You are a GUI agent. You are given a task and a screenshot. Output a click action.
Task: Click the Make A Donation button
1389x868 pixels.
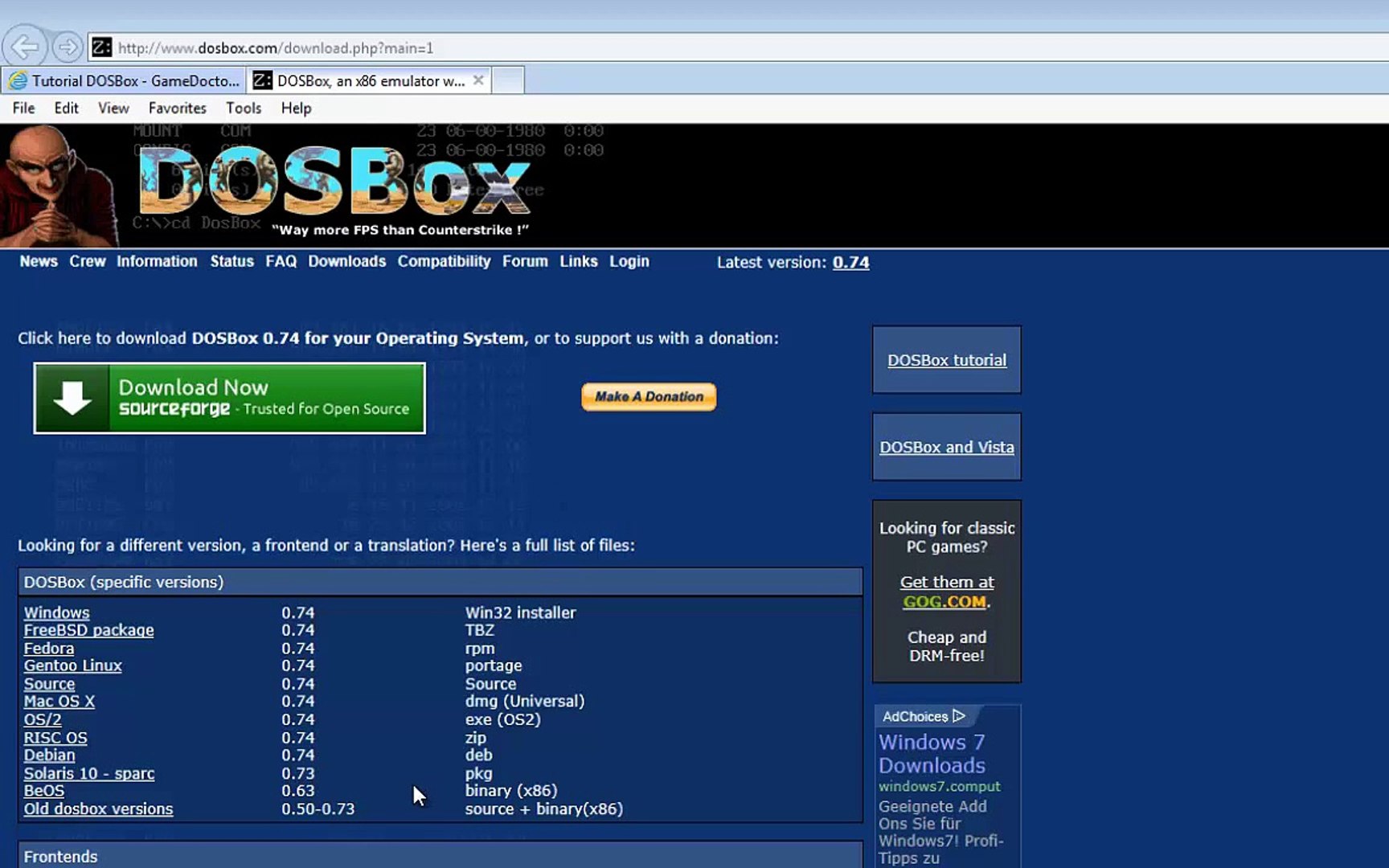(648, 396)
